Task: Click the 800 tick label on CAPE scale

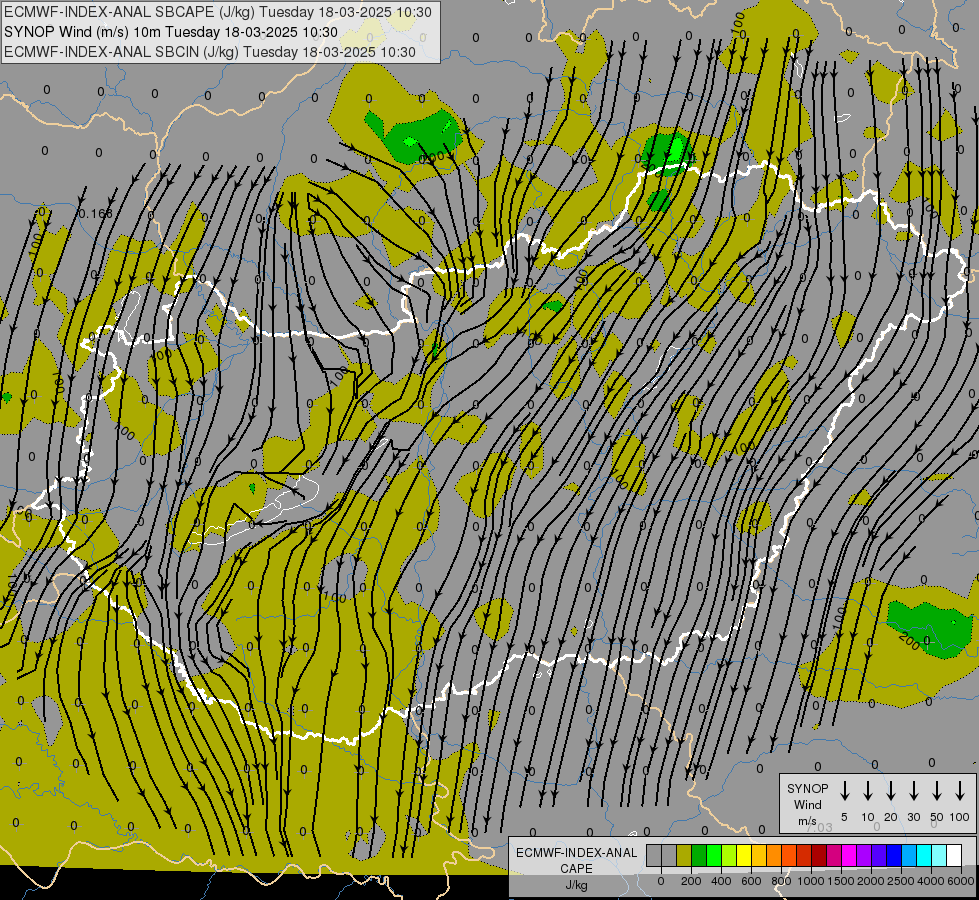Action: (781, 881)
